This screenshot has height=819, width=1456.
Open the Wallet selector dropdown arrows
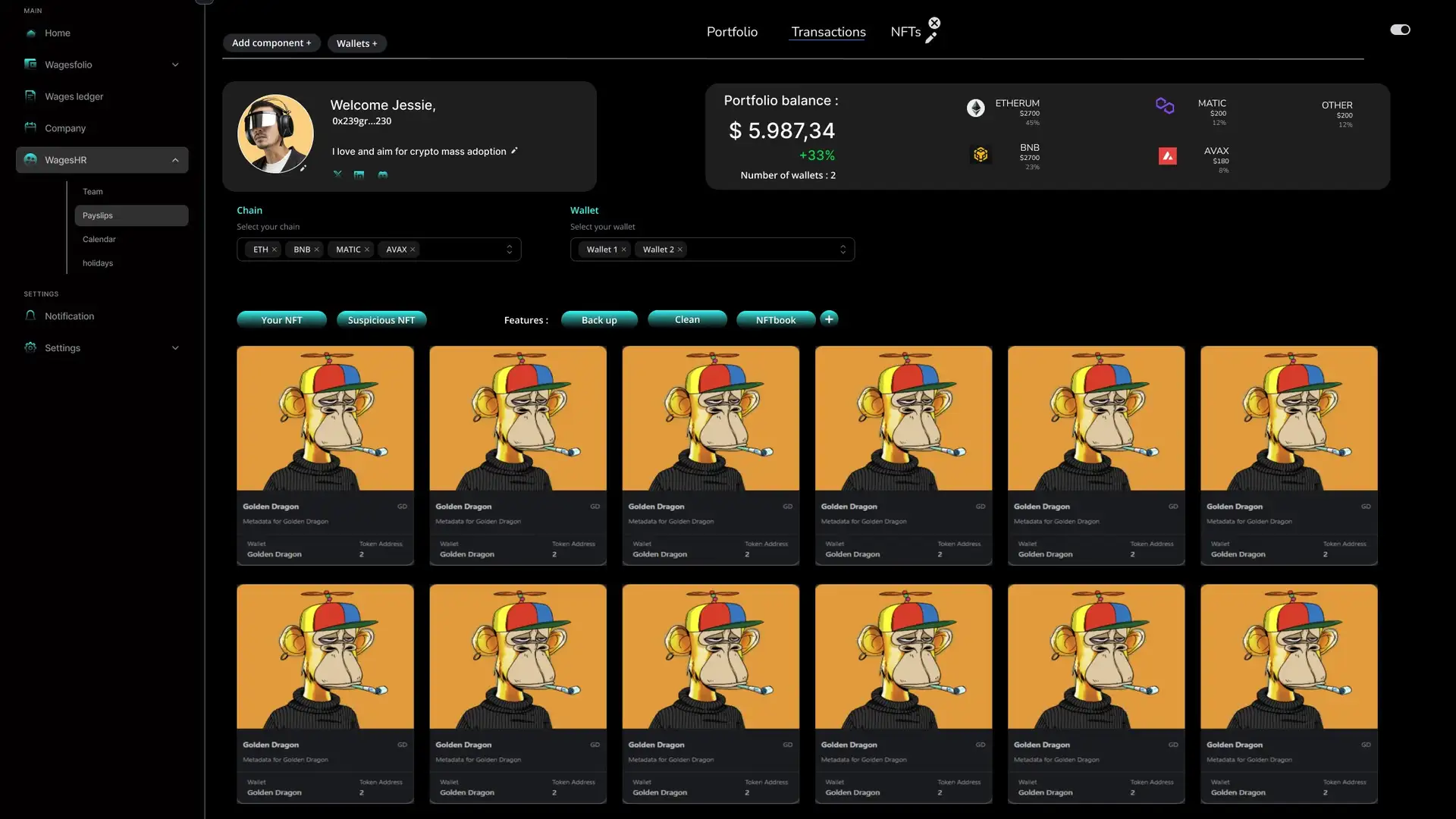pyautogui.click(x=843, y=249)
